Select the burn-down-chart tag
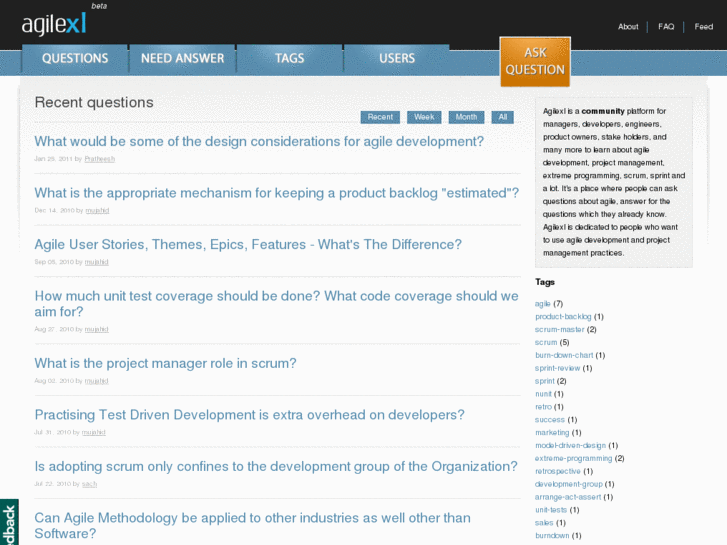 [x=564, y=355]
